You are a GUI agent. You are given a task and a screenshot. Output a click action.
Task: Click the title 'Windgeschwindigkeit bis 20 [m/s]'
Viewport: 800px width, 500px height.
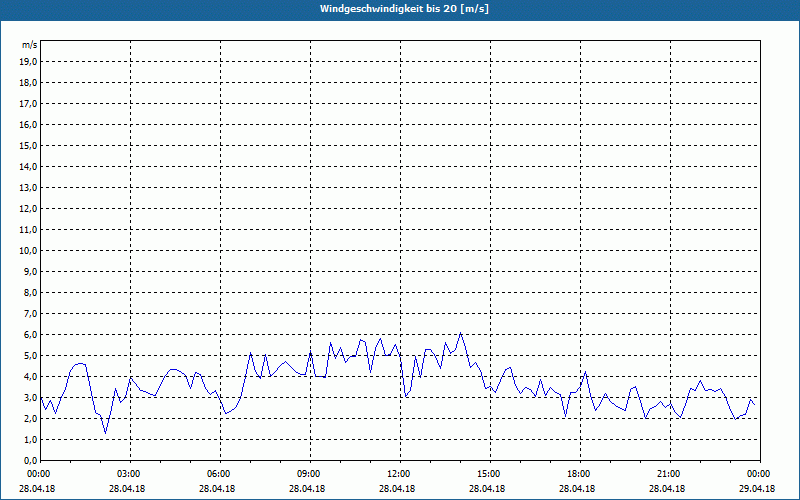(x=404, y=9)
